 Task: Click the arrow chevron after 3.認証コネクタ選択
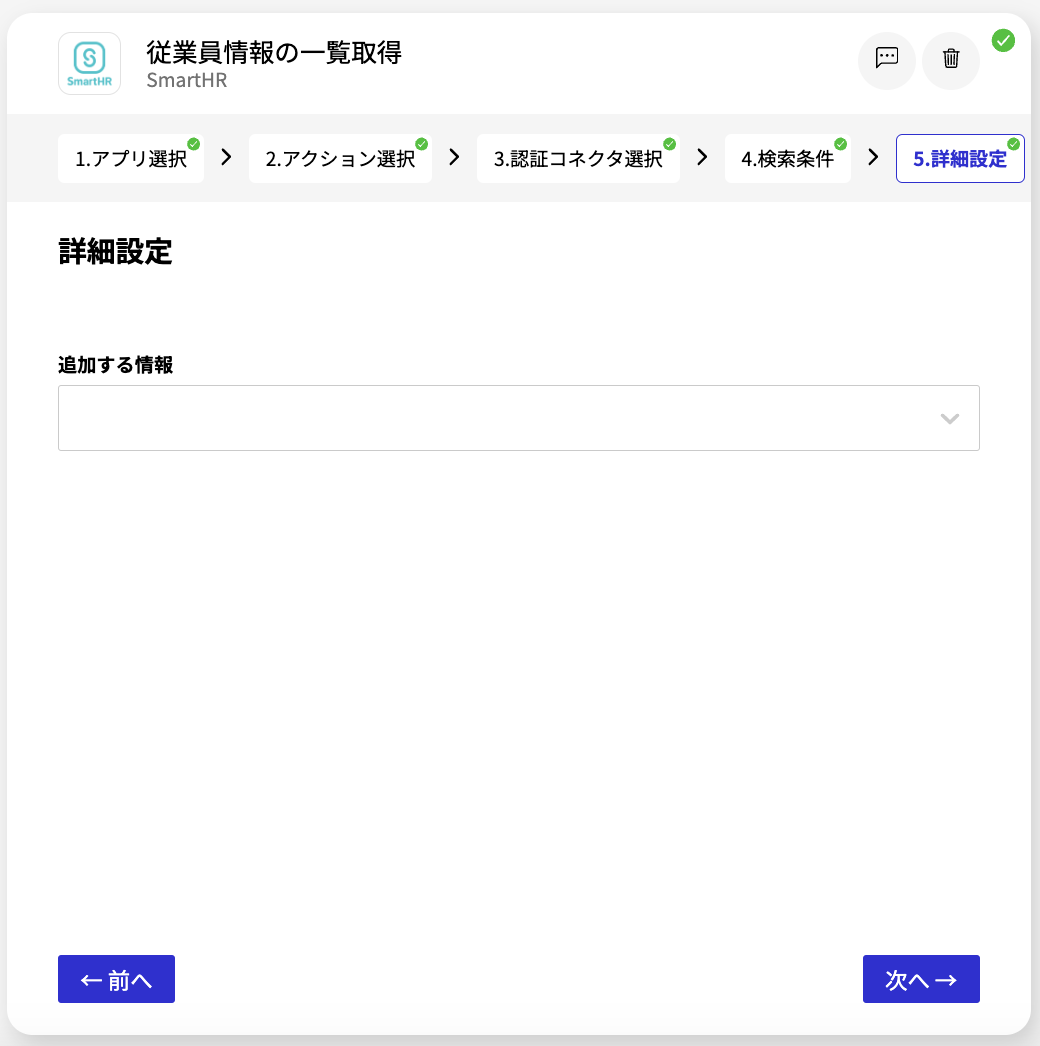tap(702, 157)
